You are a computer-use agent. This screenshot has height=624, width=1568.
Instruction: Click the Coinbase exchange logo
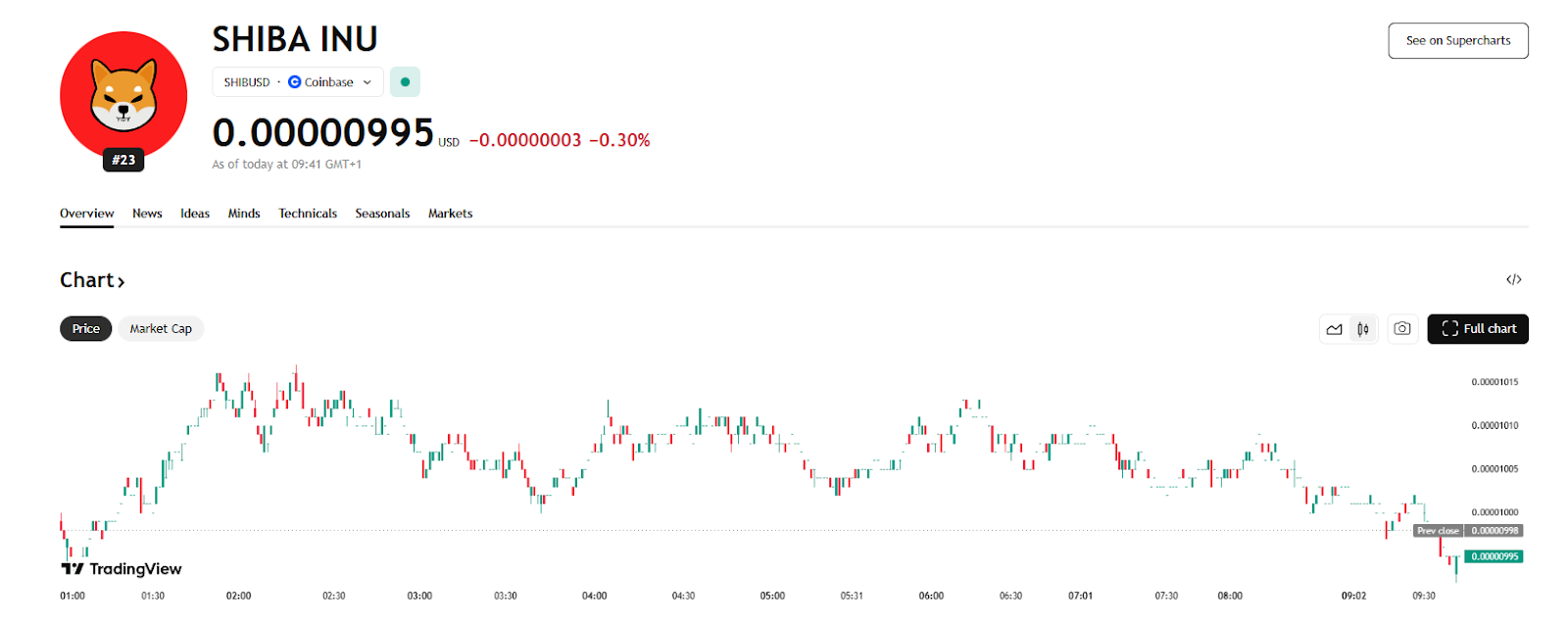click(x=294, y=82)
